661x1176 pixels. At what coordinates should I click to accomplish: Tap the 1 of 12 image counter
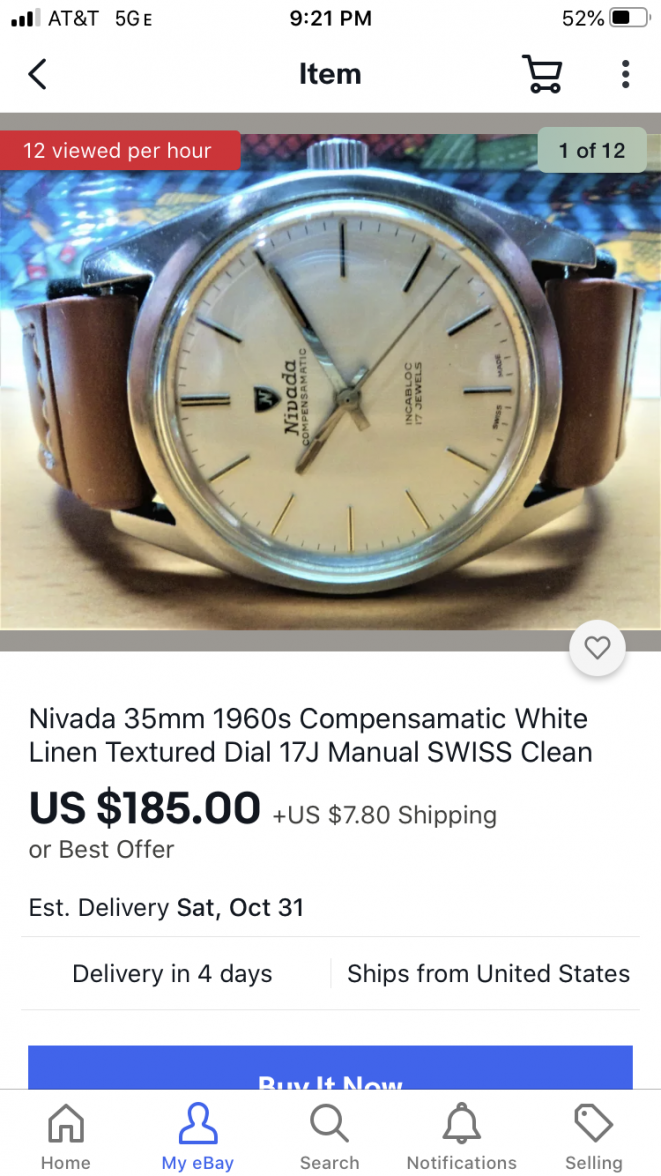click(x=592, y=150)
